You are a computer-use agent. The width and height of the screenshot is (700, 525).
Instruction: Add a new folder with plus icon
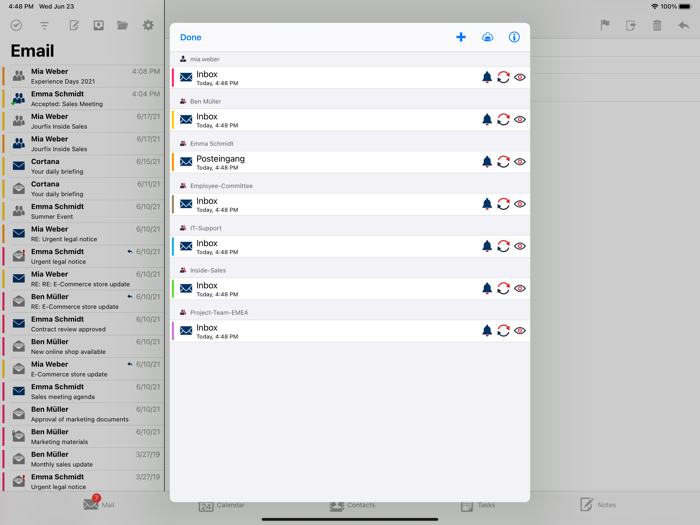(461, 37)
